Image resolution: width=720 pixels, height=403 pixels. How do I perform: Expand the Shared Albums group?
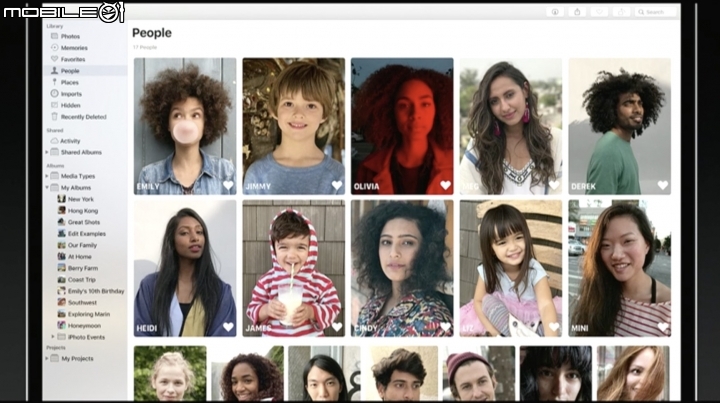47,152
